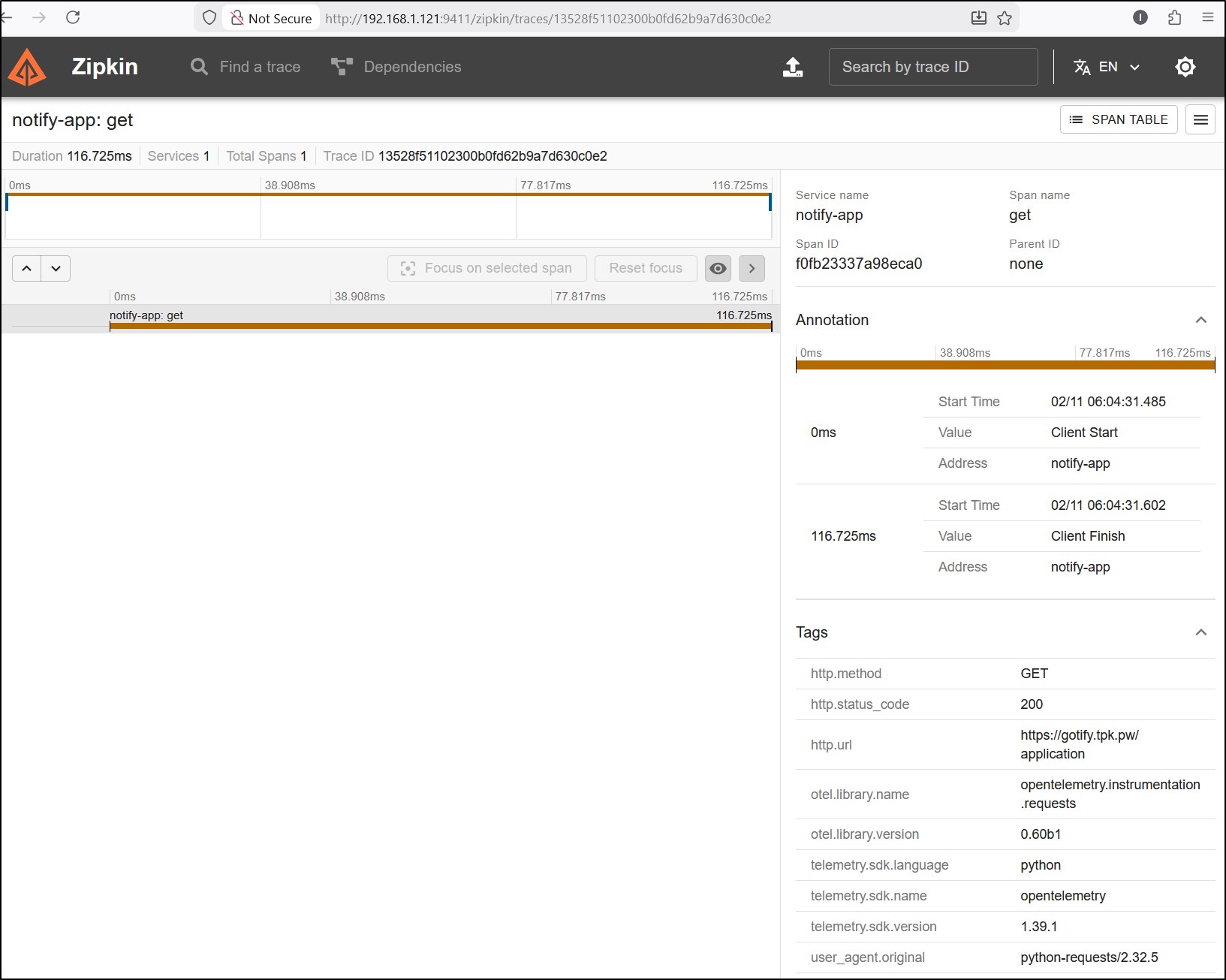Collapse the Annotation section

click(x=1200, y=320)
